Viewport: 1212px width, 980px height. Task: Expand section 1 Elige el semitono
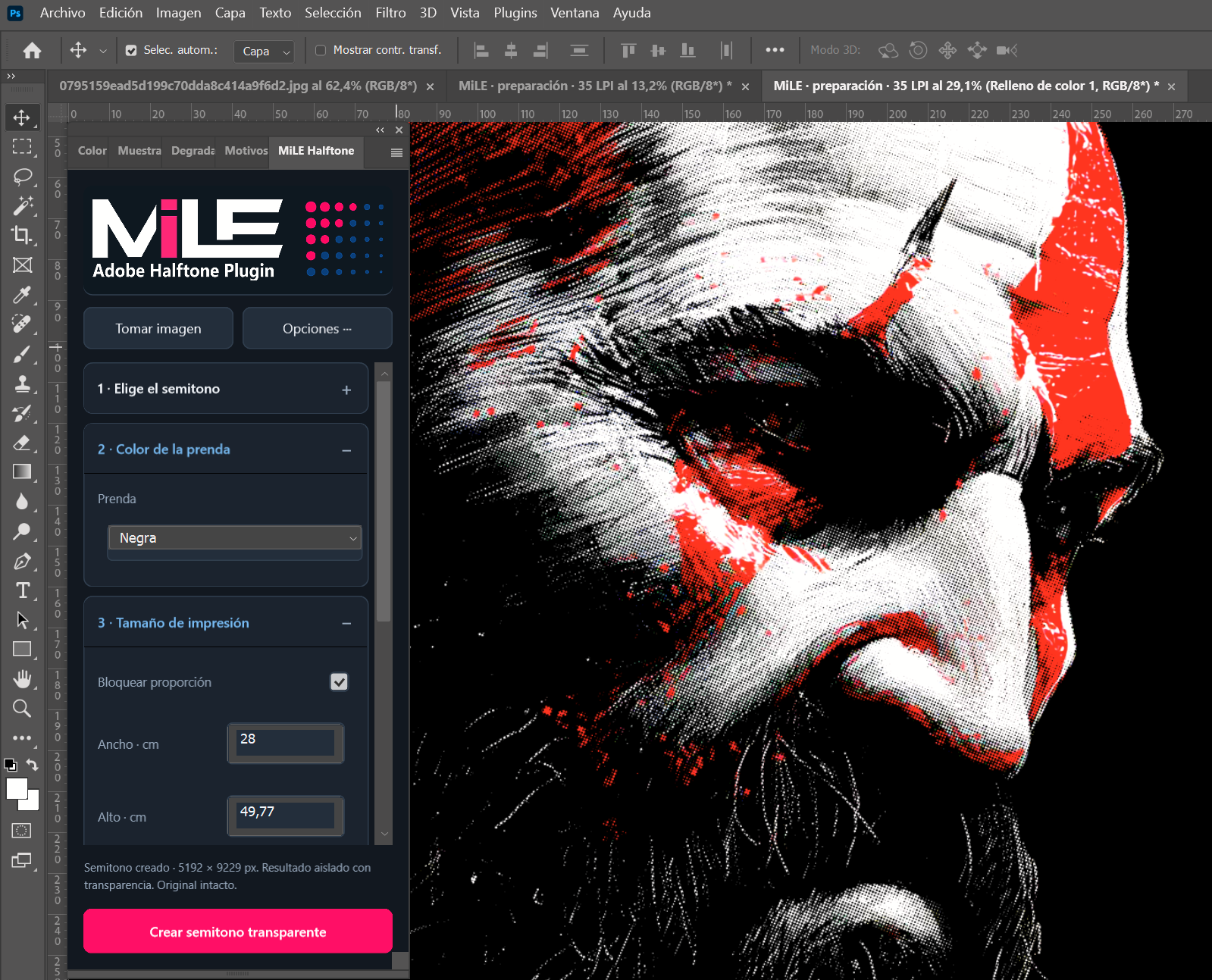coord(226,389)
